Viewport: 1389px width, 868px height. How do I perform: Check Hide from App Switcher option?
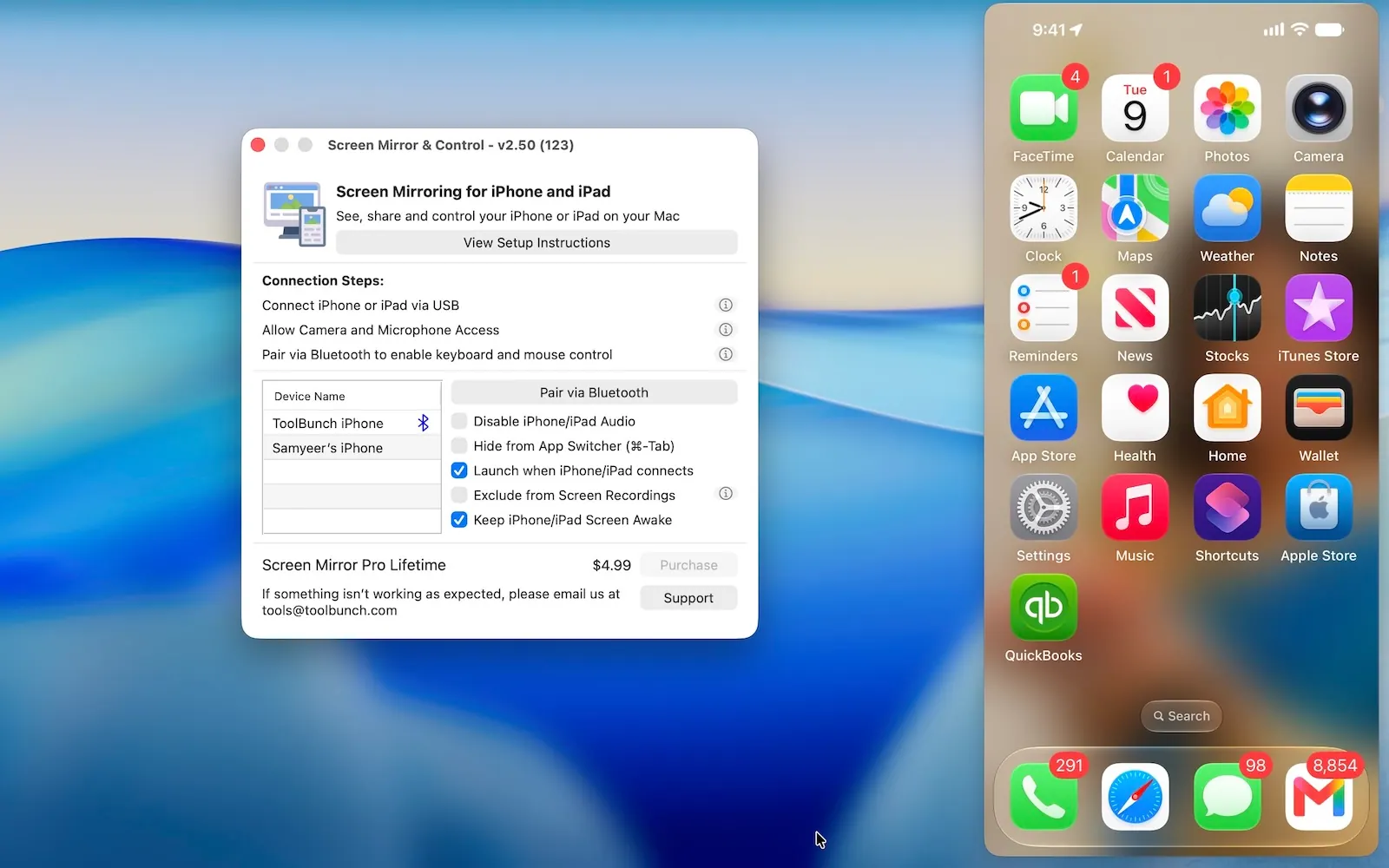[459, 446]
